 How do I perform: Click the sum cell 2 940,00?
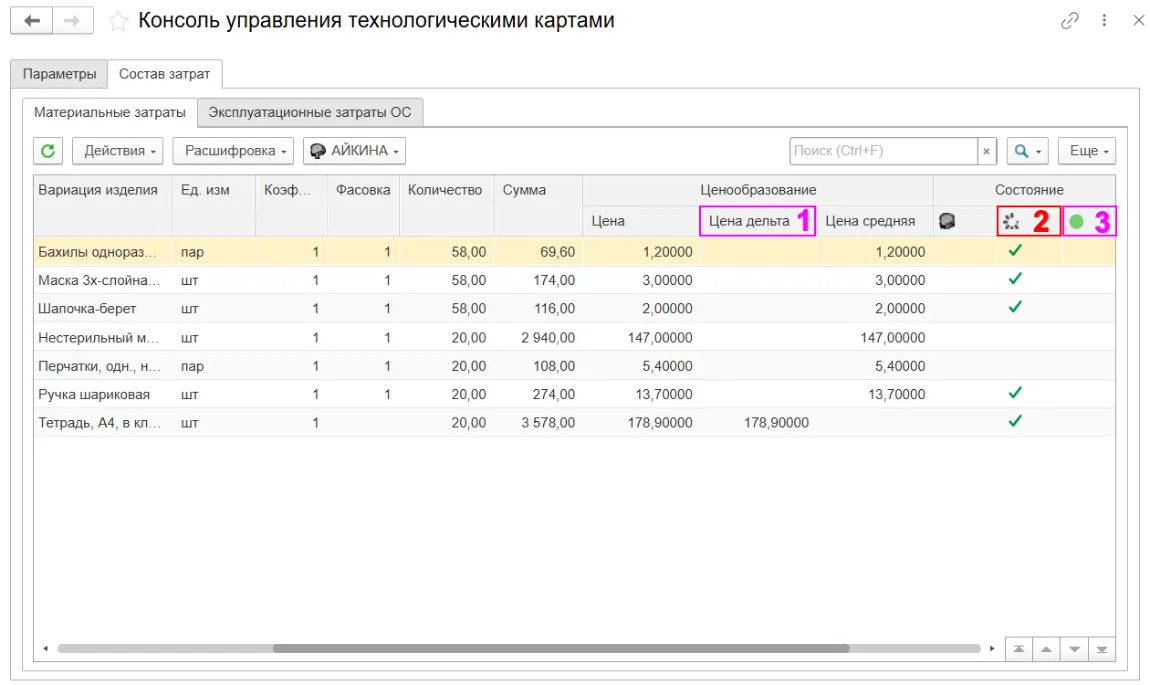(548, 337)
